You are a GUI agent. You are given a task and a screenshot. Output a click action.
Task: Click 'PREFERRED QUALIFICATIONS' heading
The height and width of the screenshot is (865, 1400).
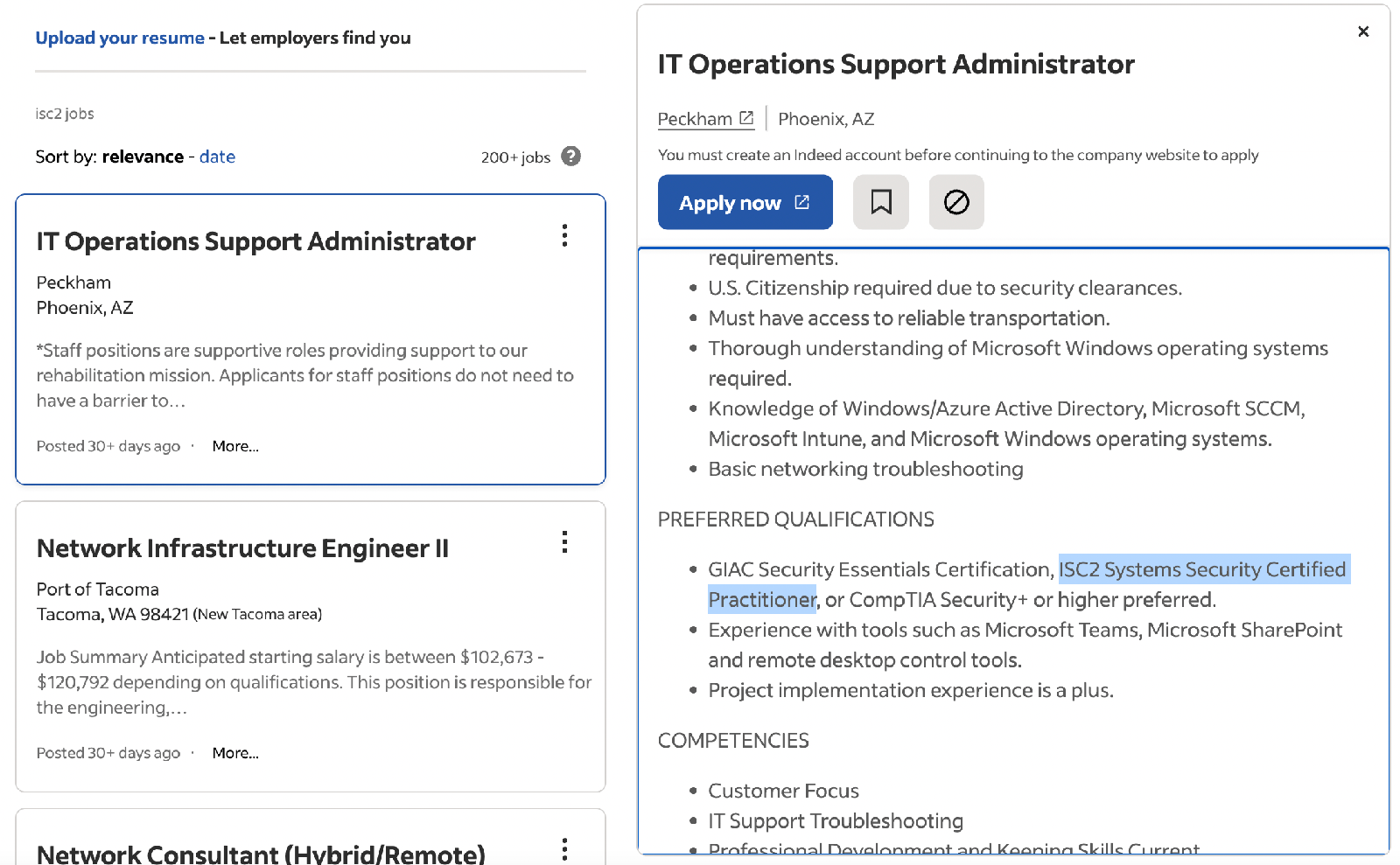pos(796,520)
